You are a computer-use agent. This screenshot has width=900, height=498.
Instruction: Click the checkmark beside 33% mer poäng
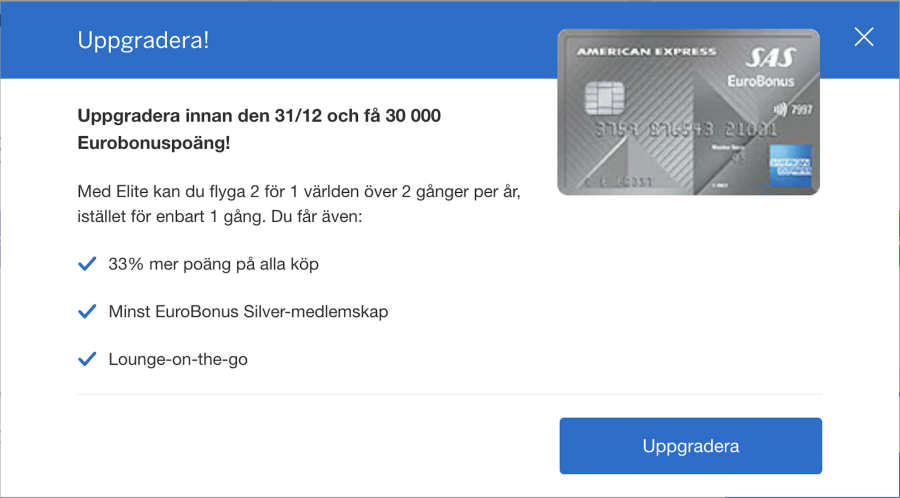[x=87, y=264]
